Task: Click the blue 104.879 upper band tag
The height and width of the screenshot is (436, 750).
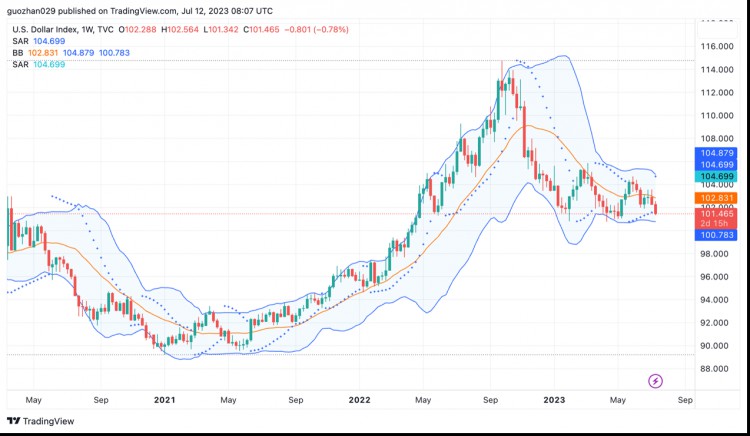Action: pos(716,153)
